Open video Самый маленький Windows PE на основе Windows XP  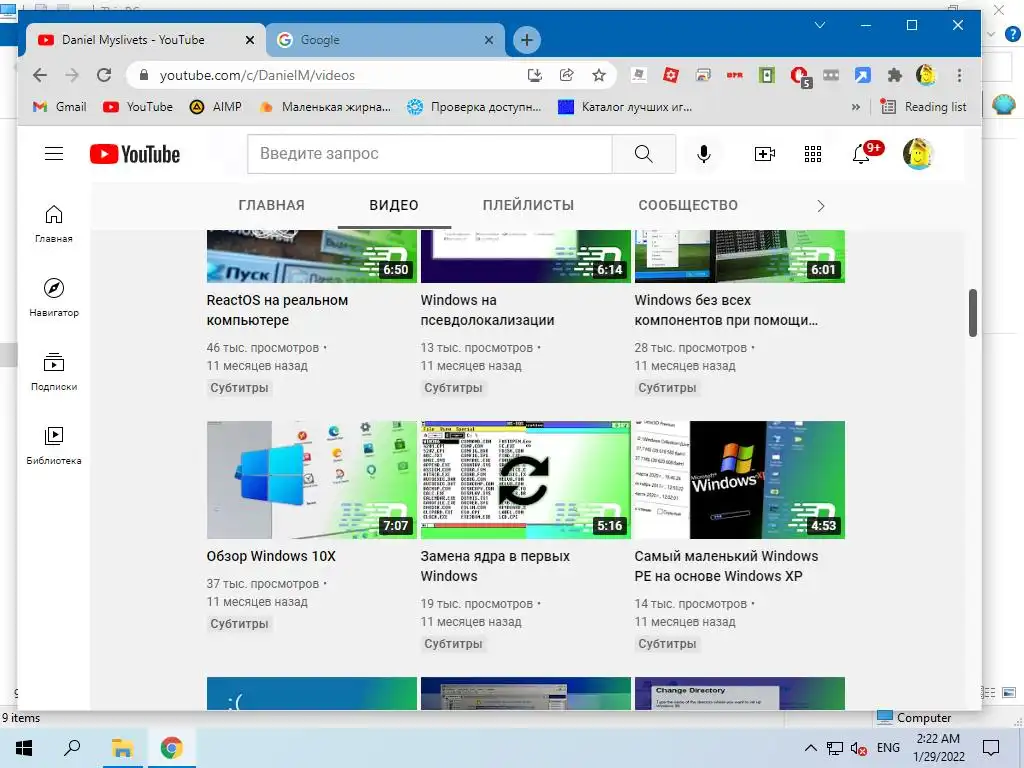pos(726,566)
